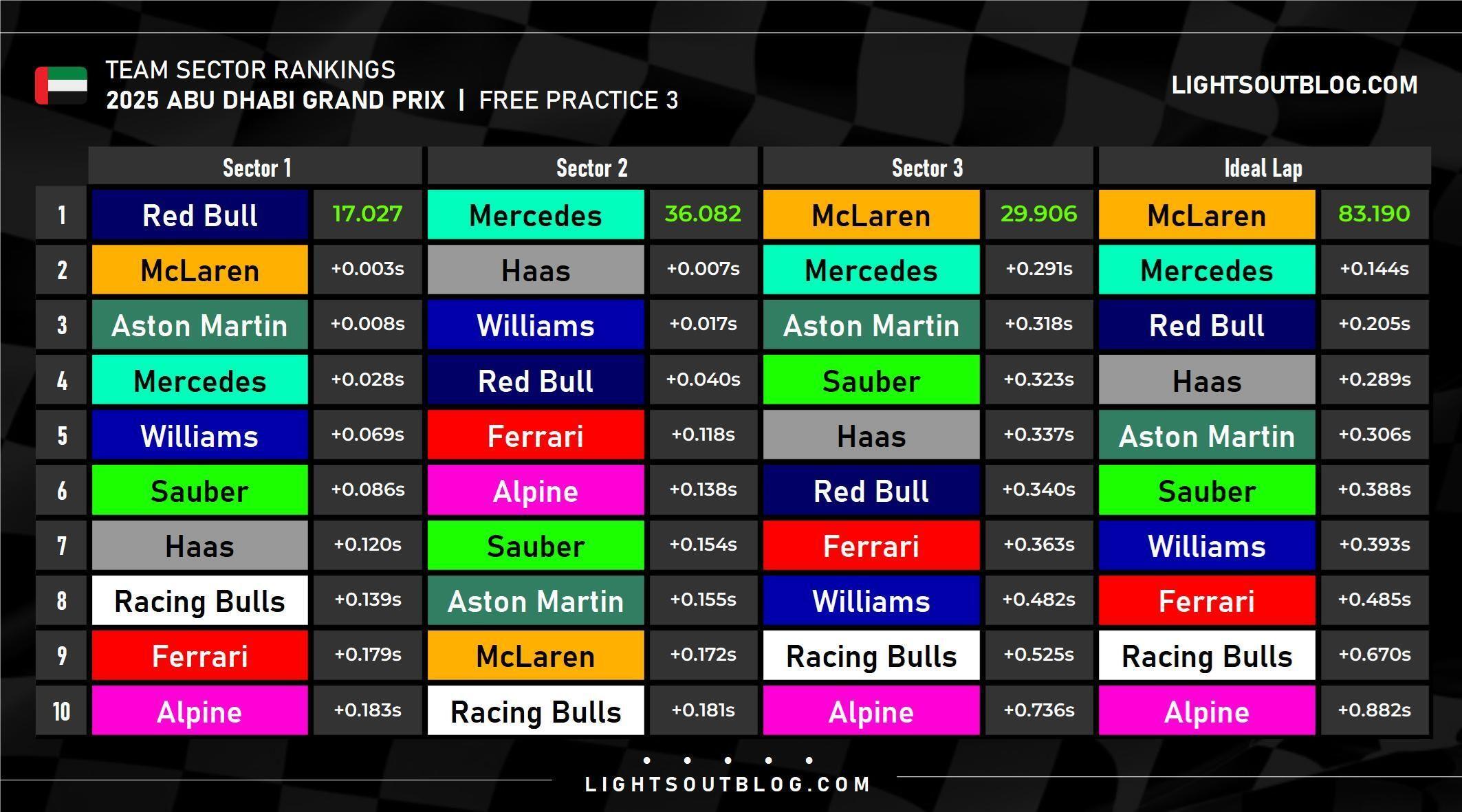Select the Sector 2 column header
The image size is (1462, 812).
point(591,168)
